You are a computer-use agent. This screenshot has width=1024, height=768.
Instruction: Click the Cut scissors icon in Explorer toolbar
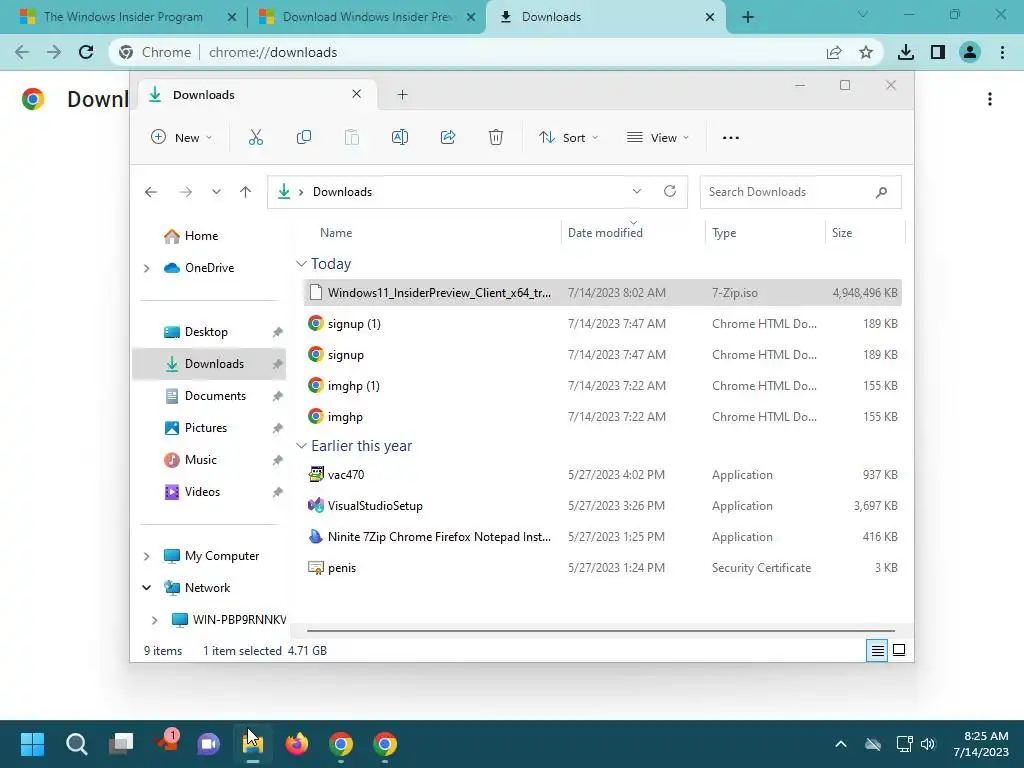pyautogui.click(x=255, y=138)
